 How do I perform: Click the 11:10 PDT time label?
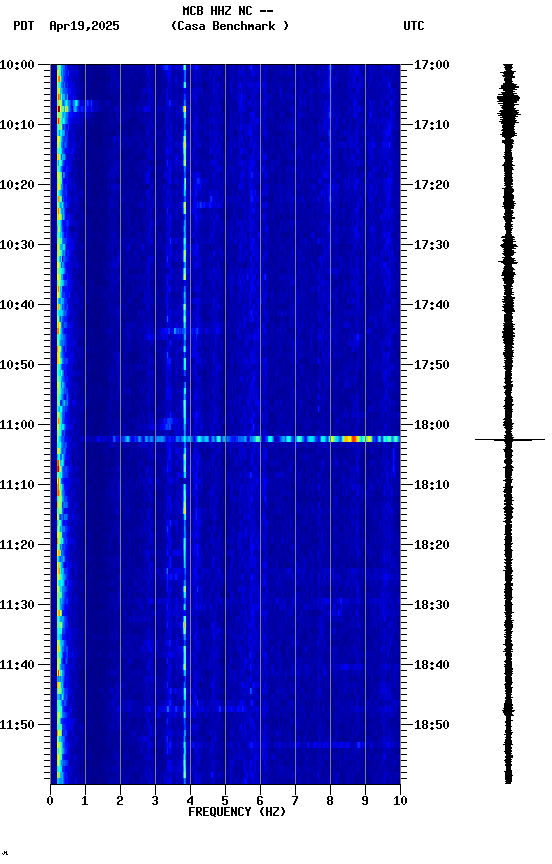click(x=17, y=485)
